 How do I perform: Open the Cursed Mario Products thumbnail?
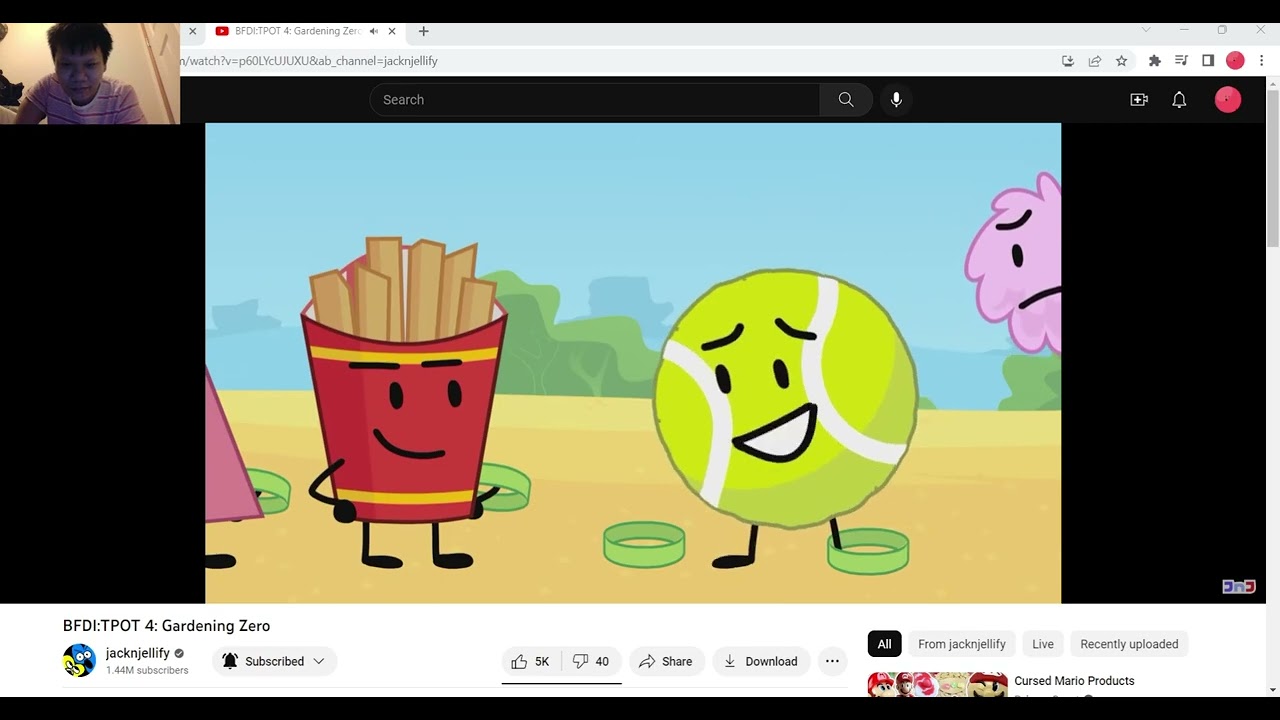(x=937, y=684)
